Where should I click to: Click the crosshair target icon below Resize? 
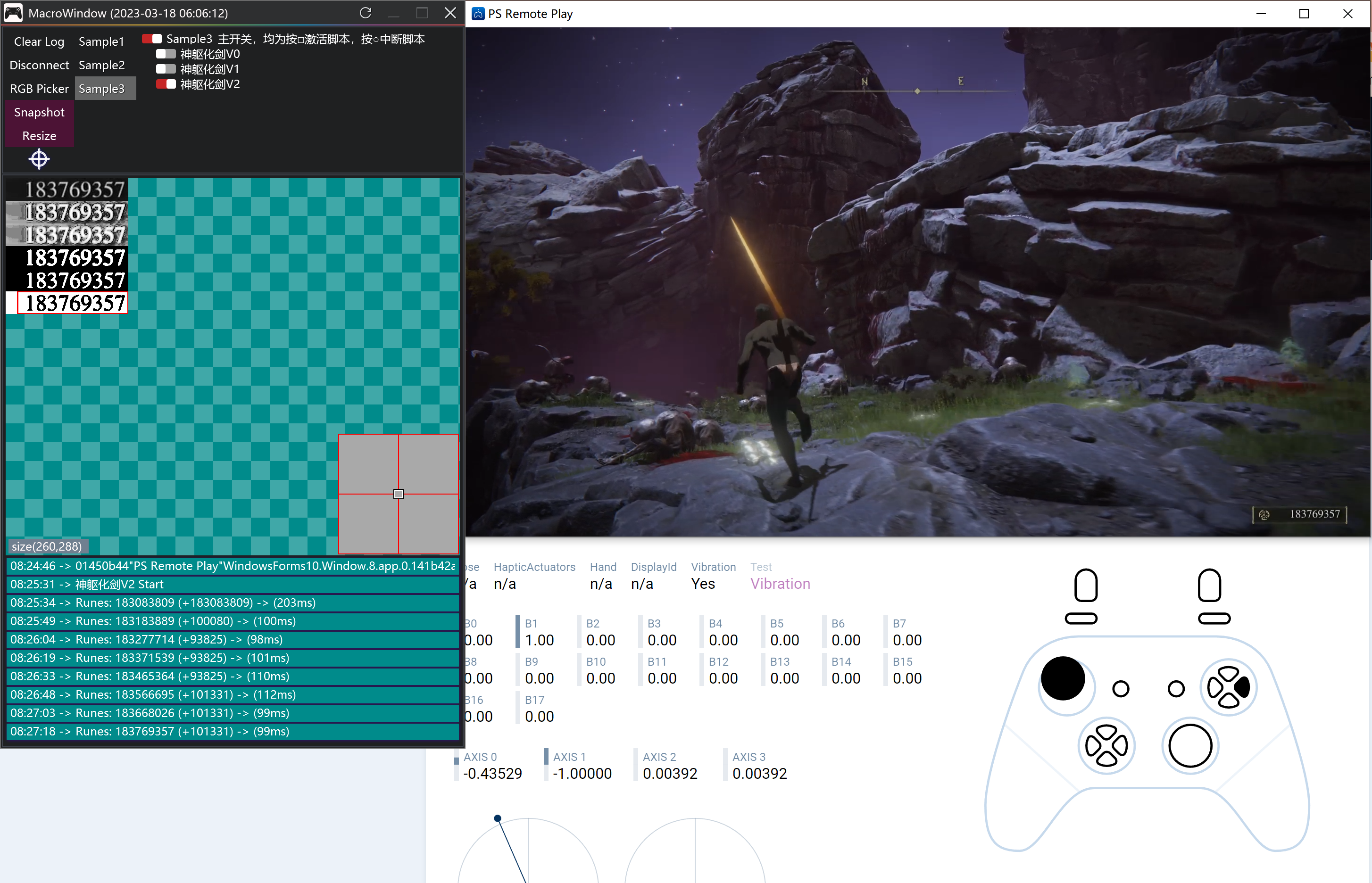[39, 159]
